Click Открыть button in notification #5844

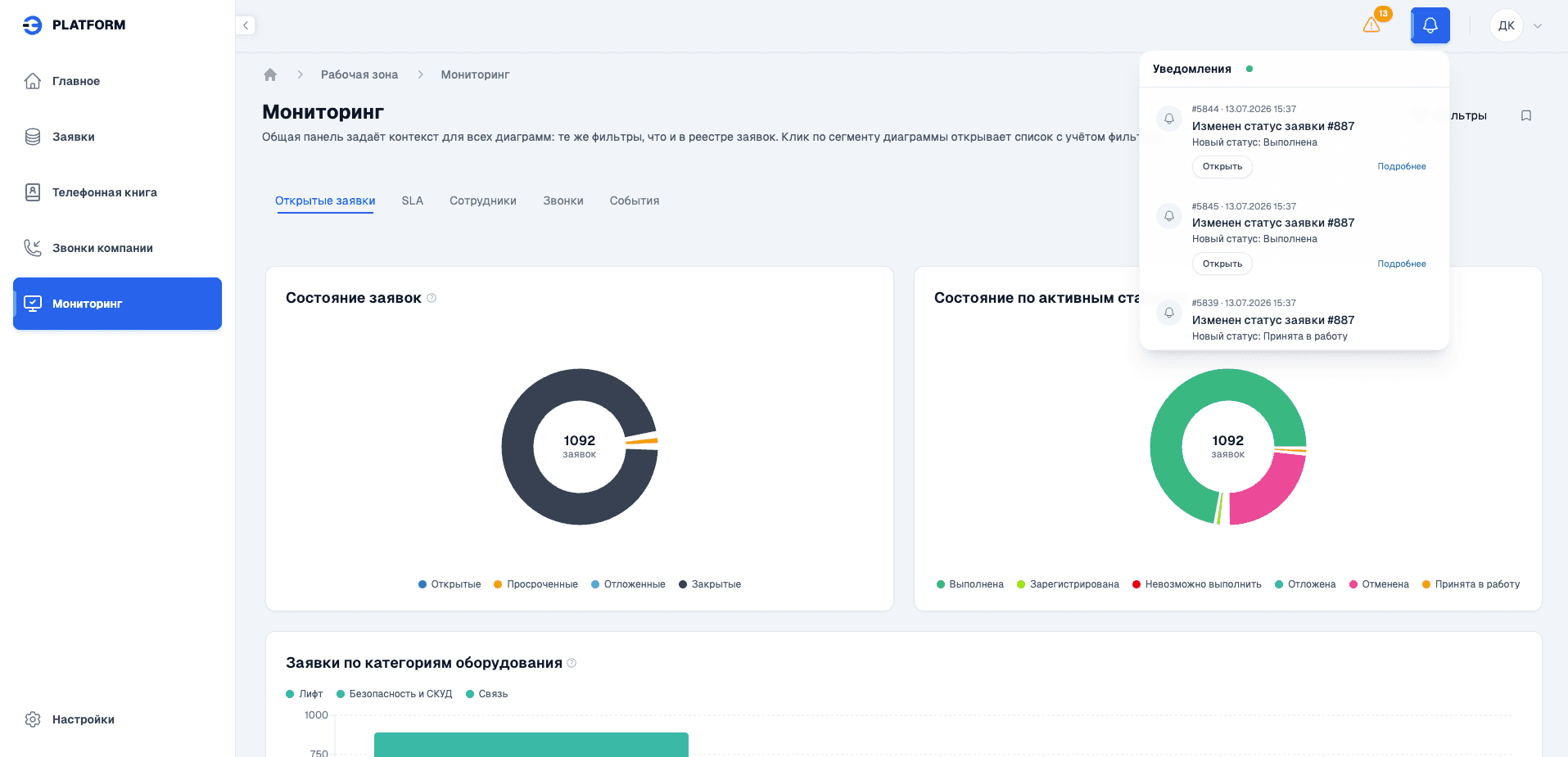pos(1222,166)
